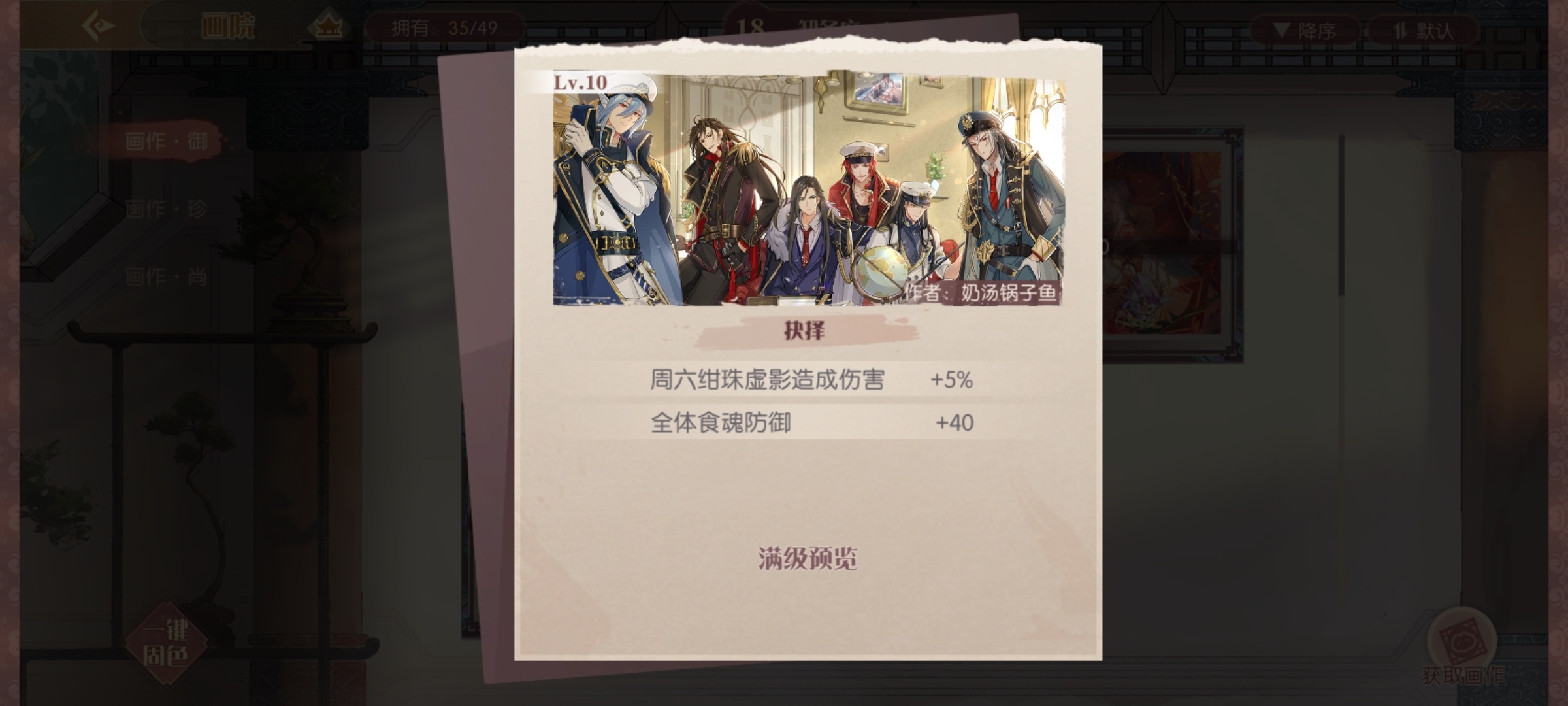This screenshot has height=706, width=1568.
Task: Click the 画院 header title
Action: pos(227,28)
